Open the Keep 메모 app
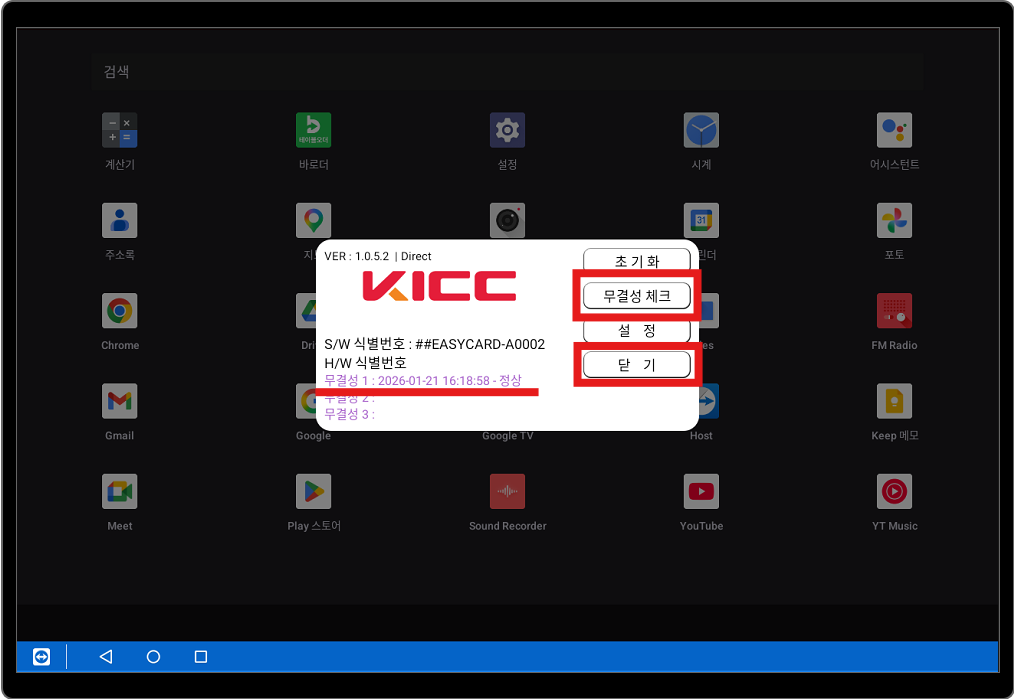Viewport: 1014px width, 699px height. pos(894,402)
